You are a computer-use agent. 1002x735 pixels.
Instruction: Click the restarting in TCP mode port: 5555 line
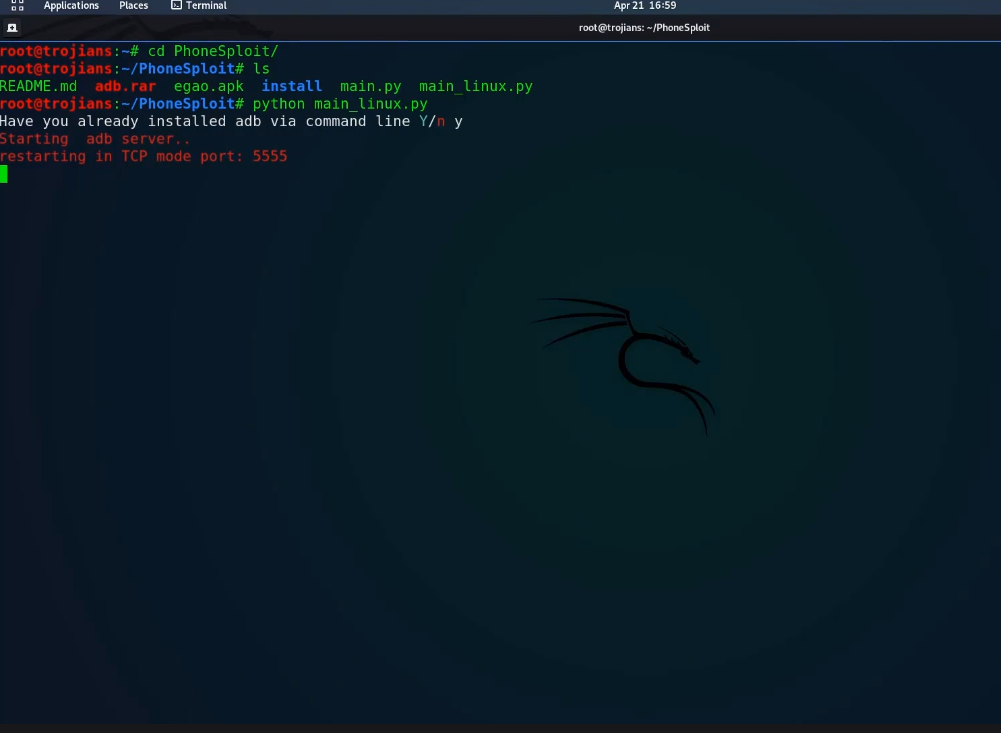[x=144, y=157]
